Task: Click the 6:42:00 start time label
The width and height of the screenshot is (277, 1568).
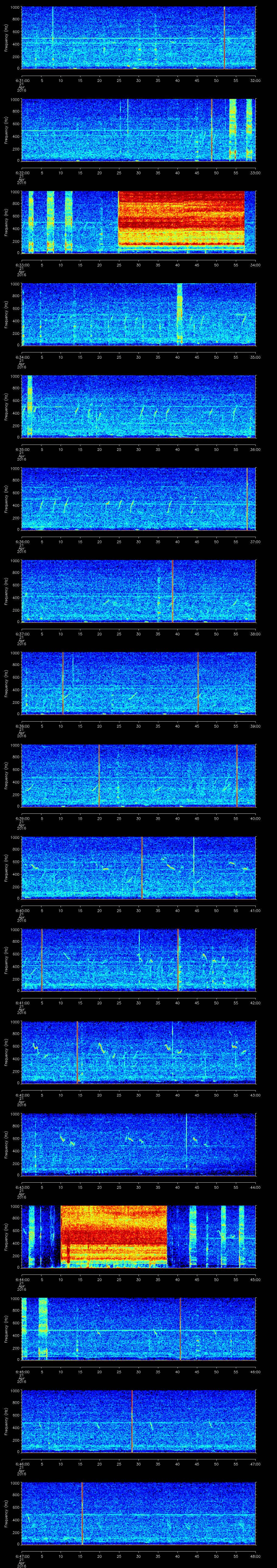Action: [22, 1095]
